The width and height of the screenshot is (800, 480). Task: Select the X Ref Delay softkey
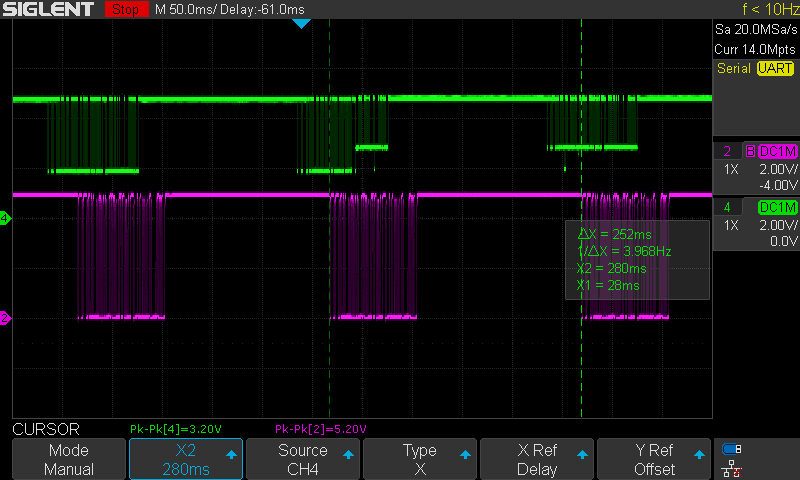tap(536, 459)
